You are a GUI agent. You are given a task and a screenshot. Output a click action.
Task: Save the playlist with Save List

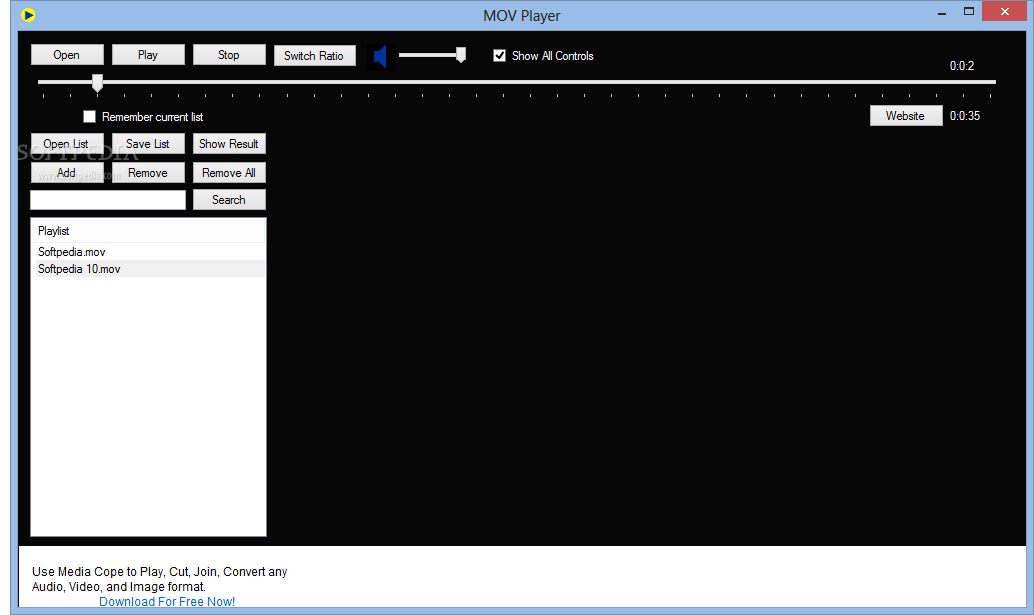[x=148, y=144]
